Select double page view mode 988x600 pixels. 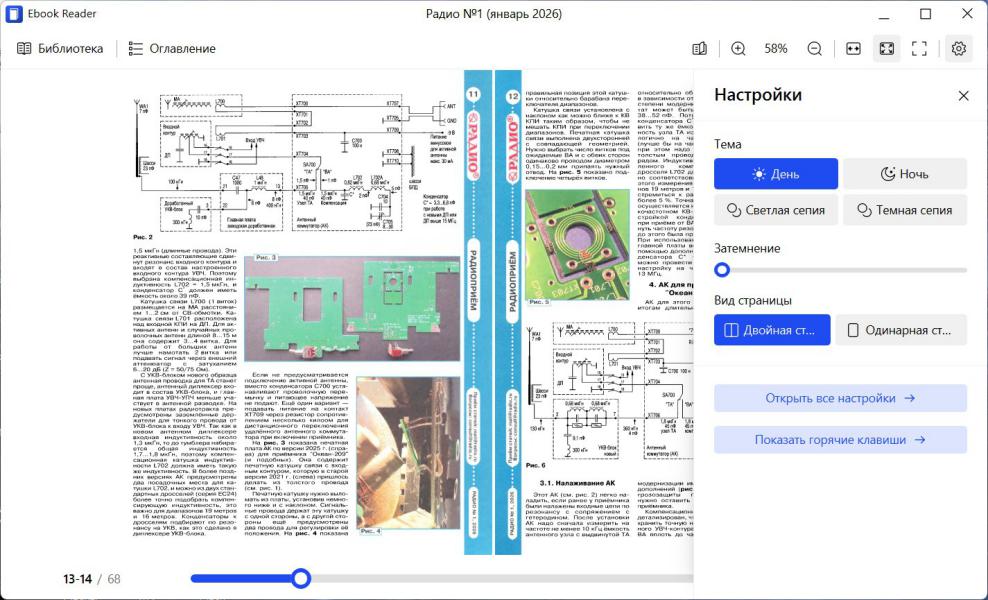tap(771, 330)
